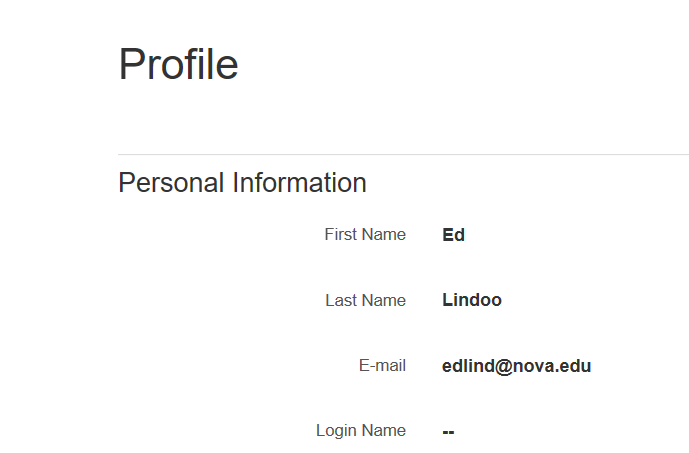Click the word "First" in First Name label

tap(340, 235)
